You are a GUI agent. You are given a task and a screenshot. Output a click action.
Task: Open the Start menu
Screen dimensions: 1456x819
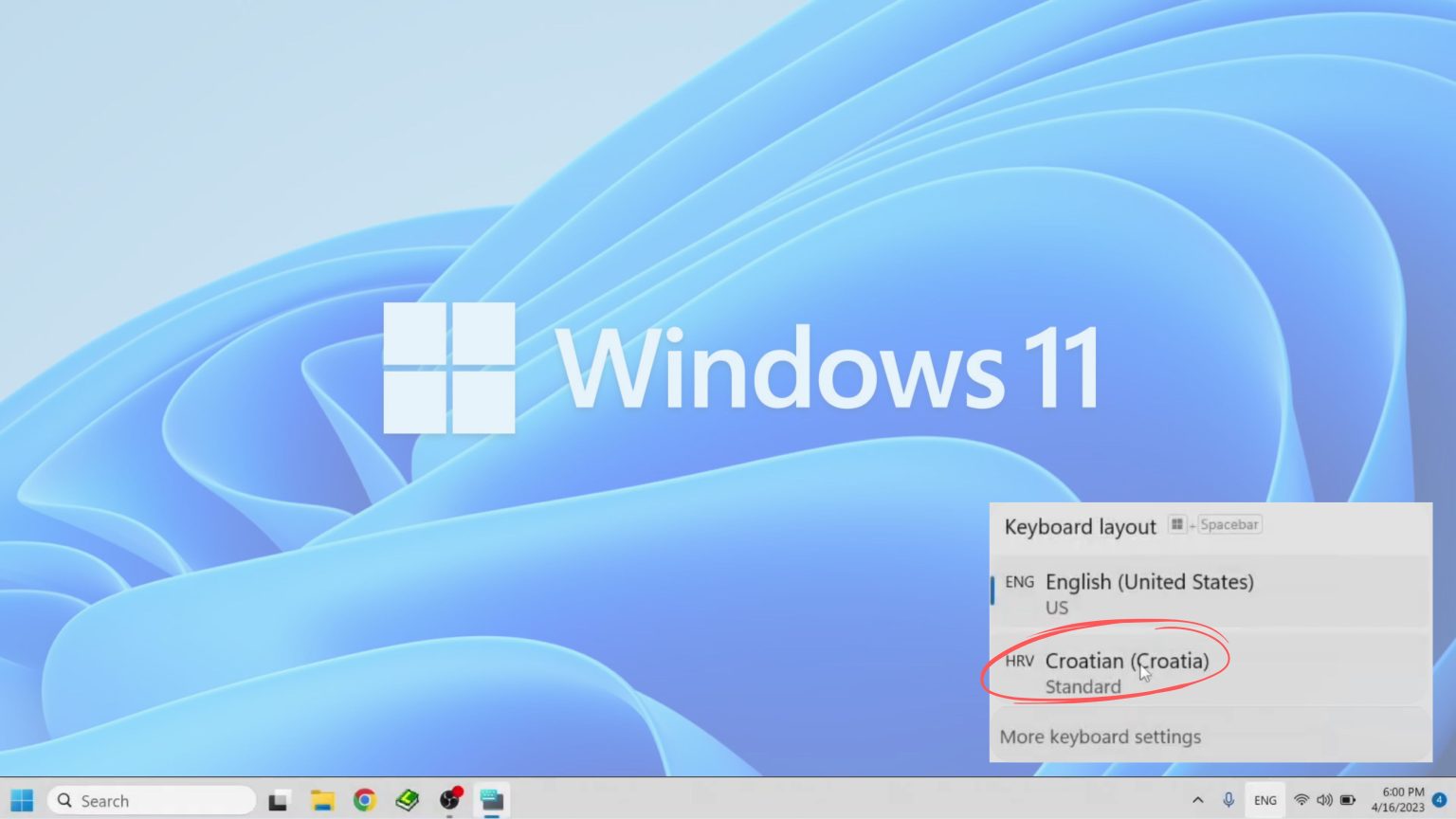tap(21, 800)
